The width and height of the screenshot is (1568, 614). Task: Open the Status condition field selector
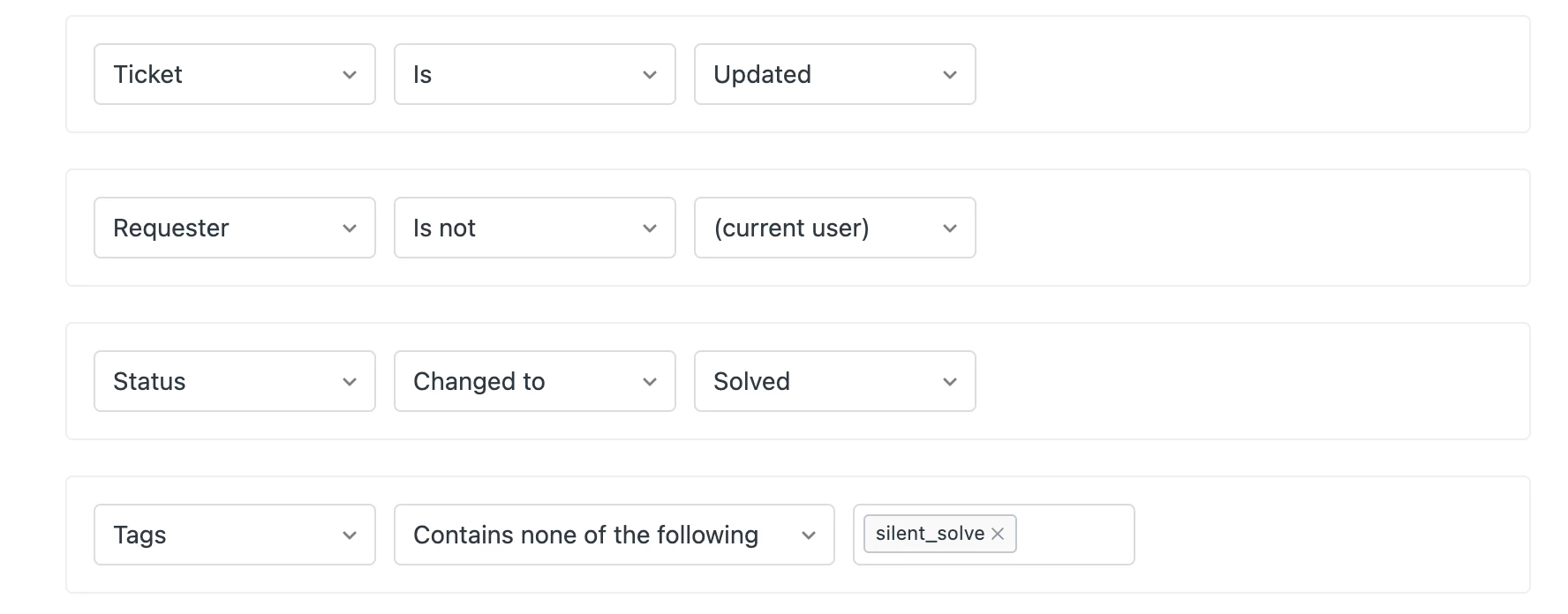[234, 381]
